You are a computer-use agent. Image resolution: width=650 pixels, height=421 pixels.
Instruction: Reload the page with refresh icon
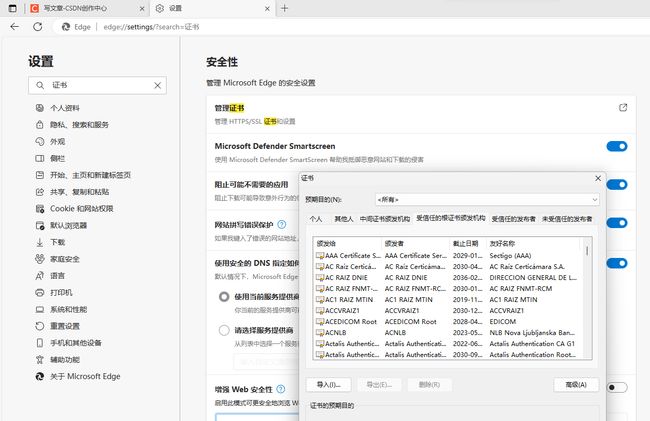tap(38, 27)
